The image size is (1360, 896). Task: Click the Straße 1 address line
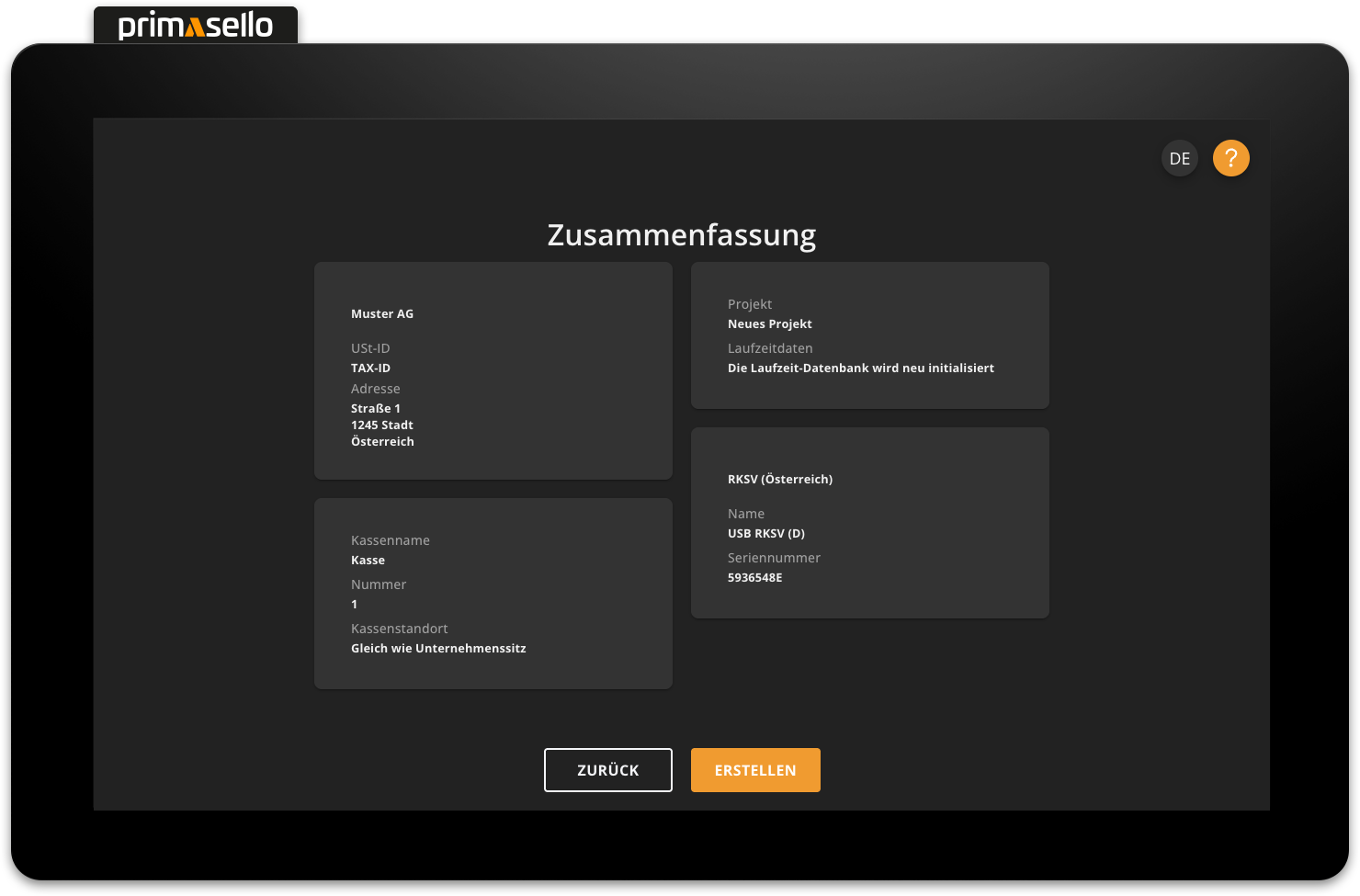coord(375,409)
